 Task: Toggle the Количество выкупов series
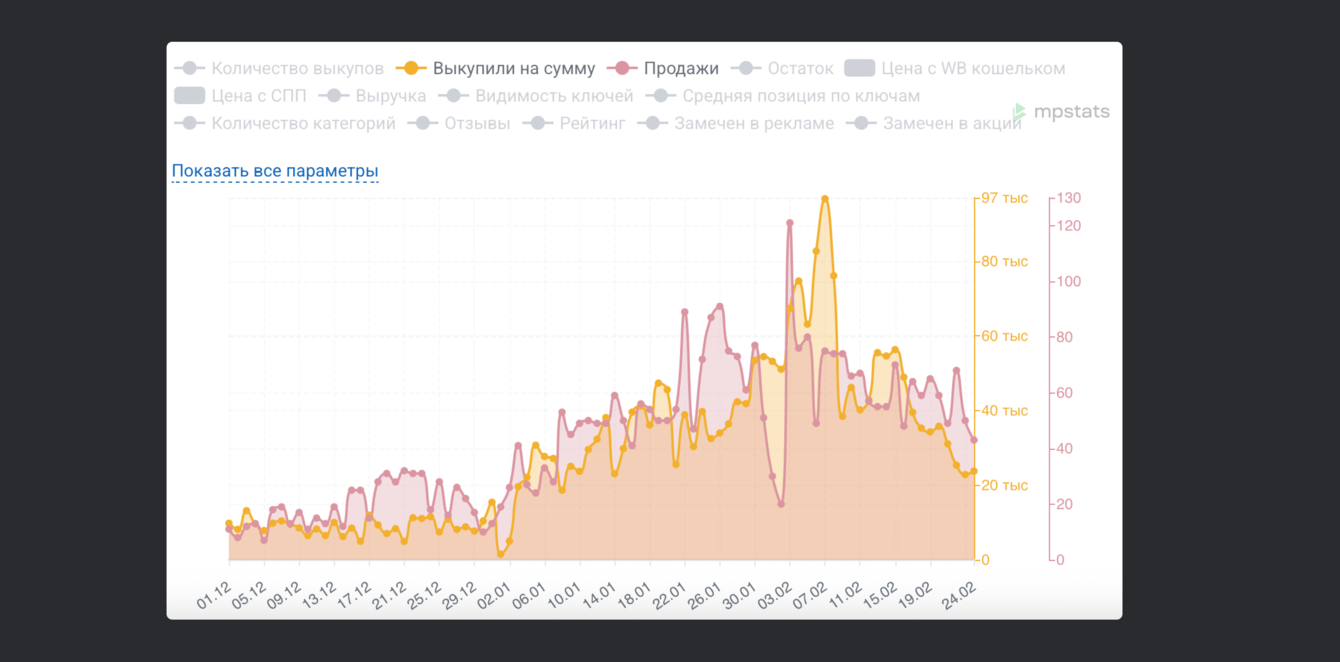(279, 69)
